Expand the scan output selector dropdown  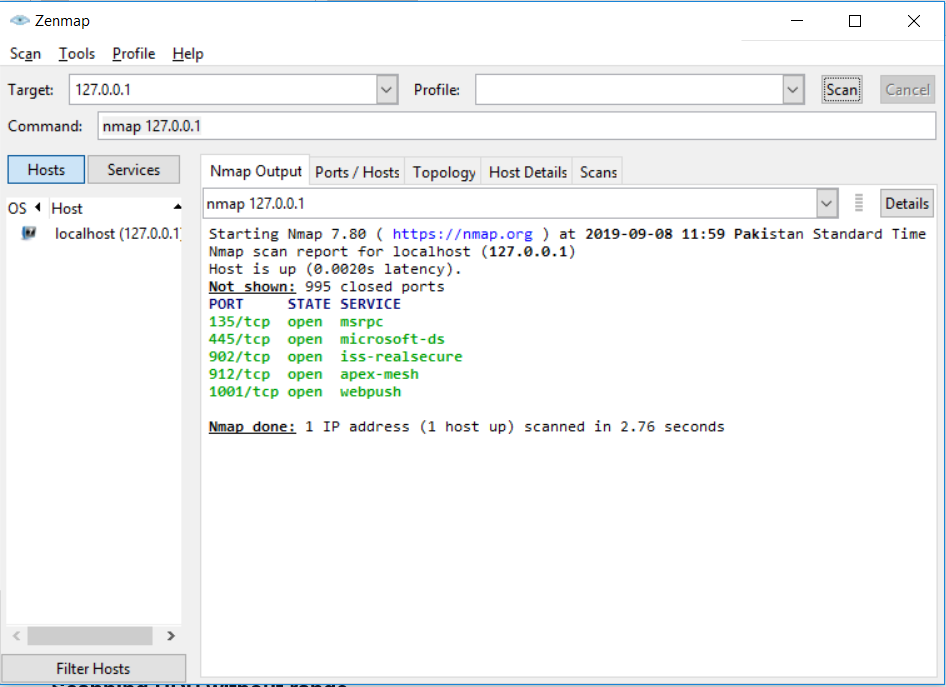(x=826, y=203)
